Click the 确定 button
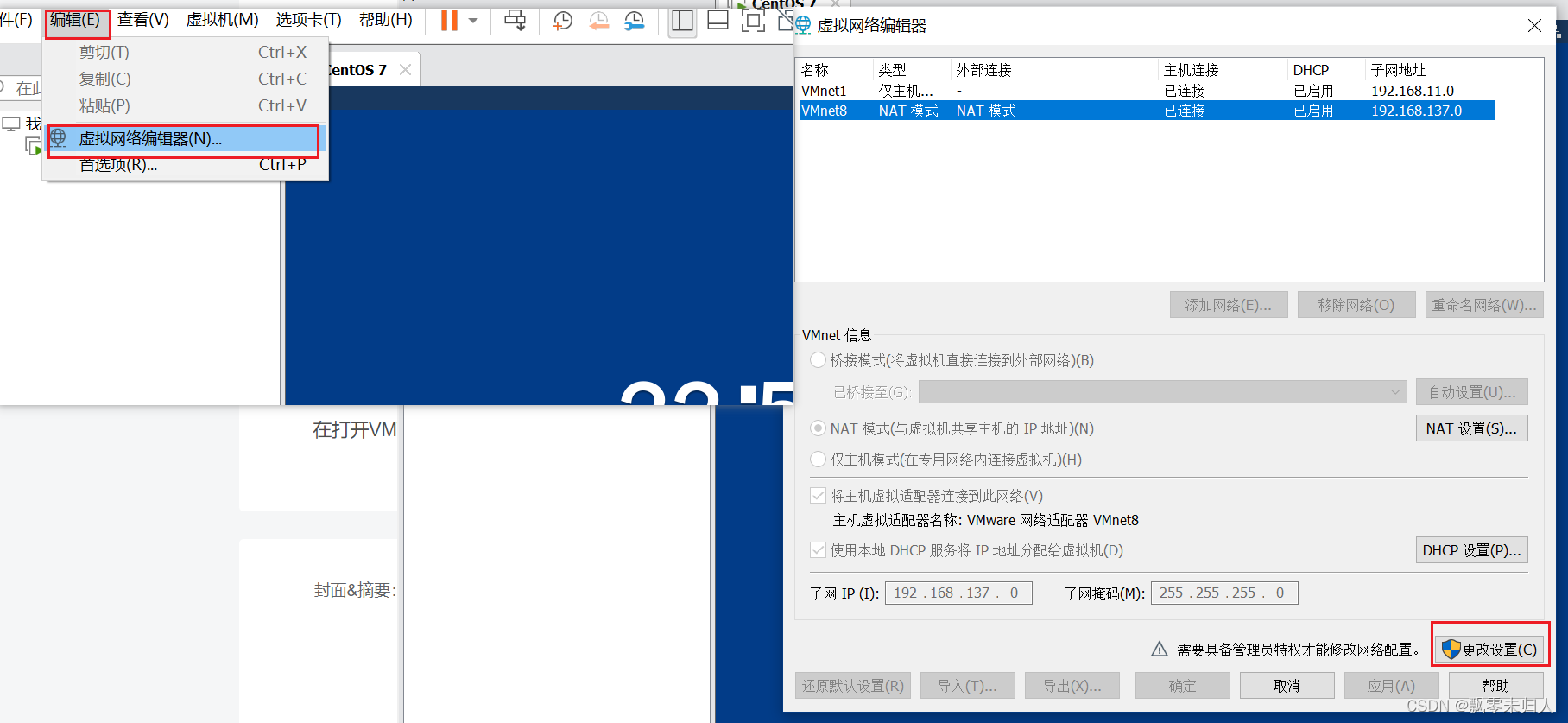1568x723 pixels. point(1183,686)
